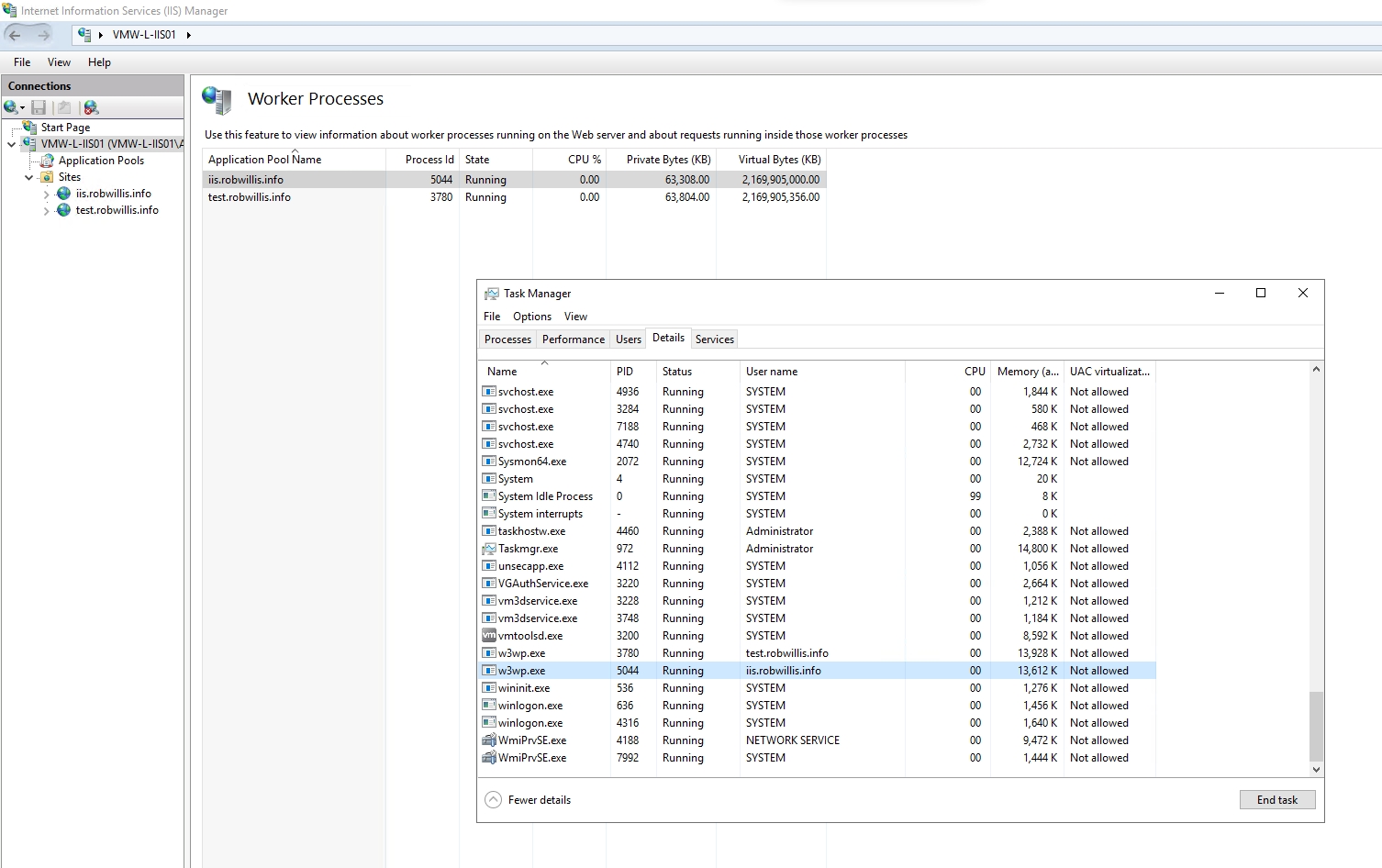Select svchost.exe with PID 7188
The image size is (1382, 868).
click(x=818, y=427)
